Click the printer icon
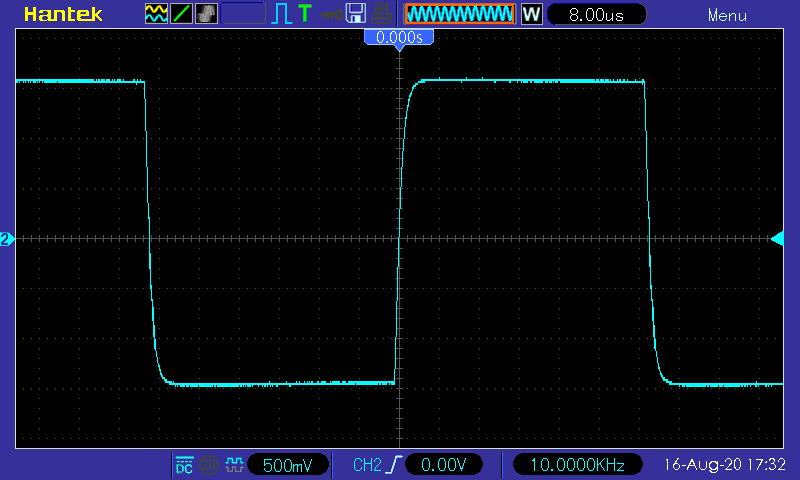The width and height of the screenshot is (800, 480). click(x=381, y=14)
